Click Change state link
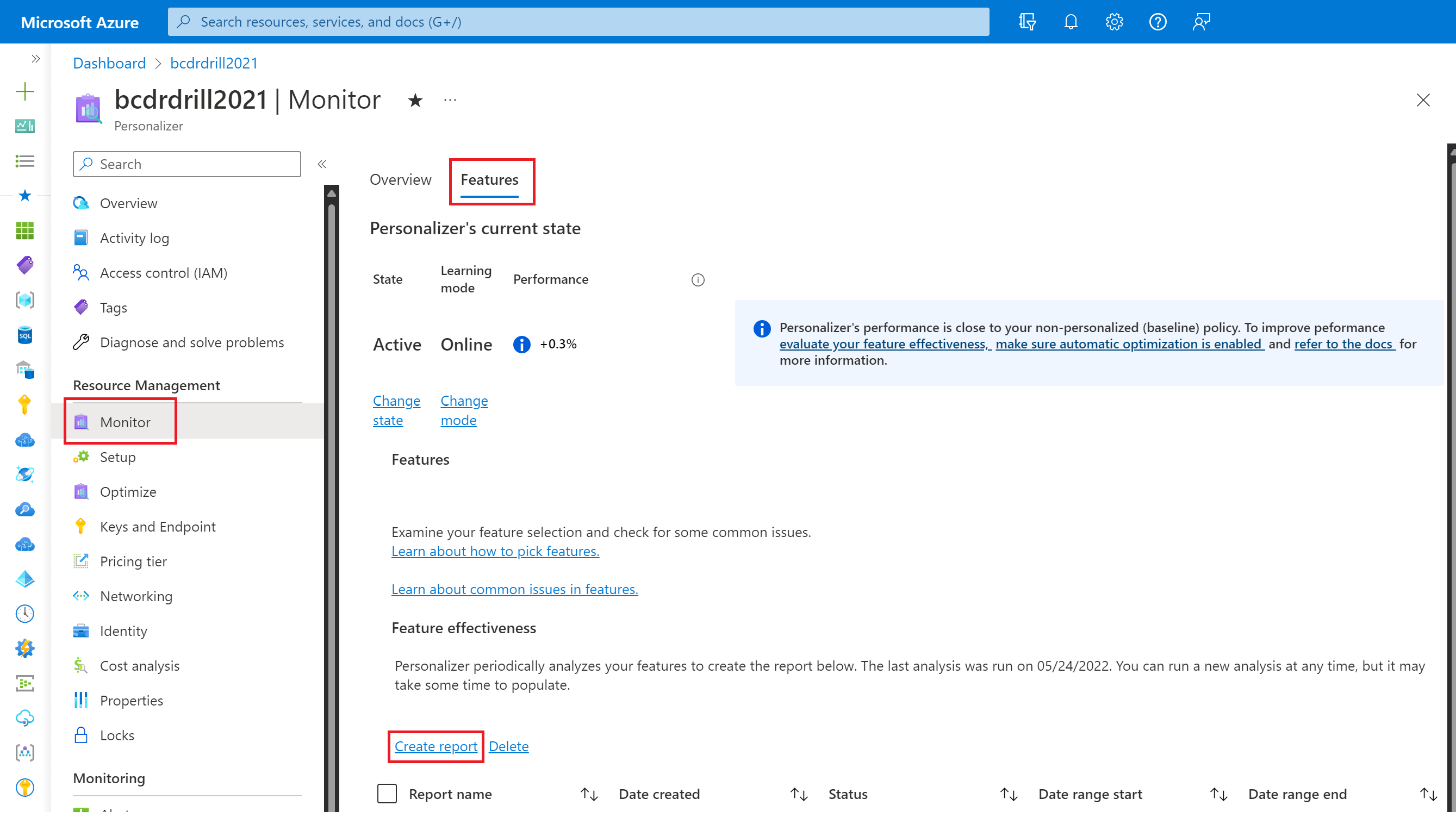This screenshot has height=818, width=1456. [396, 410]
